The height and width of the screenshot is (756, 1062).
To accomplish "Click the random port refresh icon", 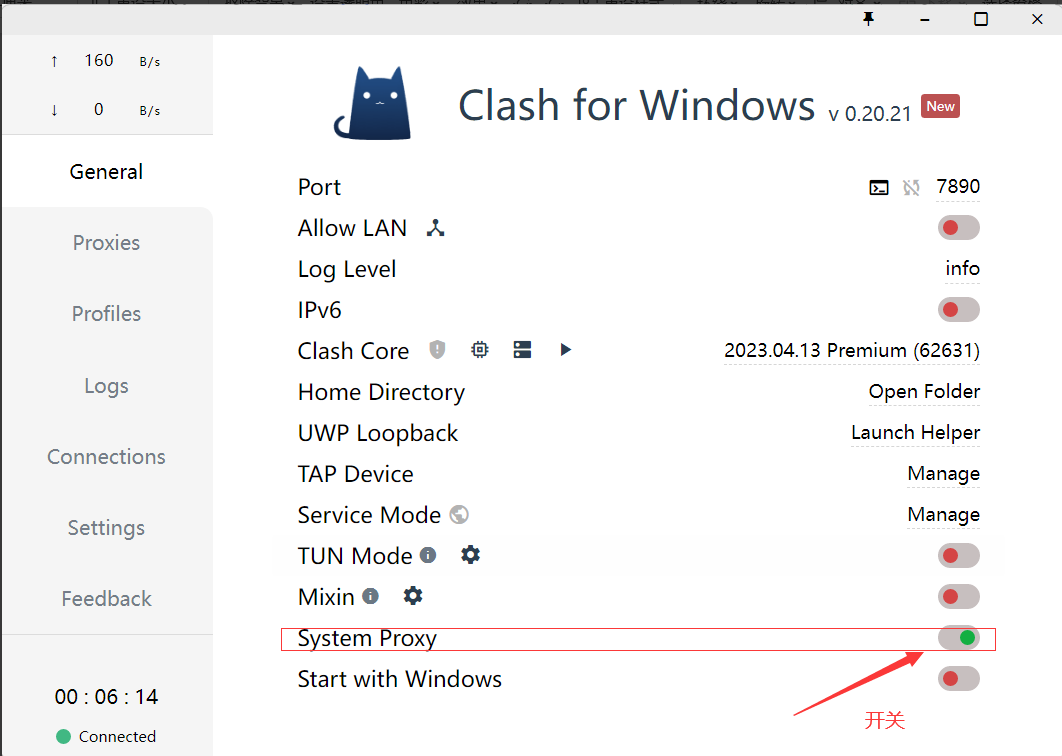I will pos(911,187).
